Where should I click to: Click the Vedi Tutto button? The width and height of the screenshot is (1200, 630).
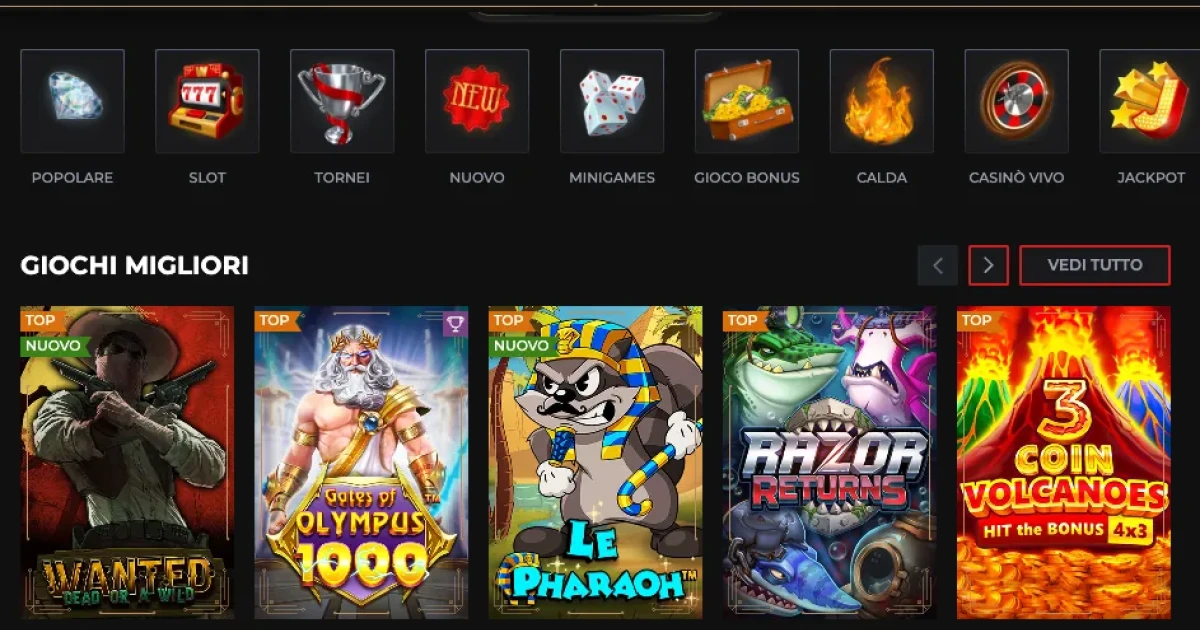tap(1095, 265)
